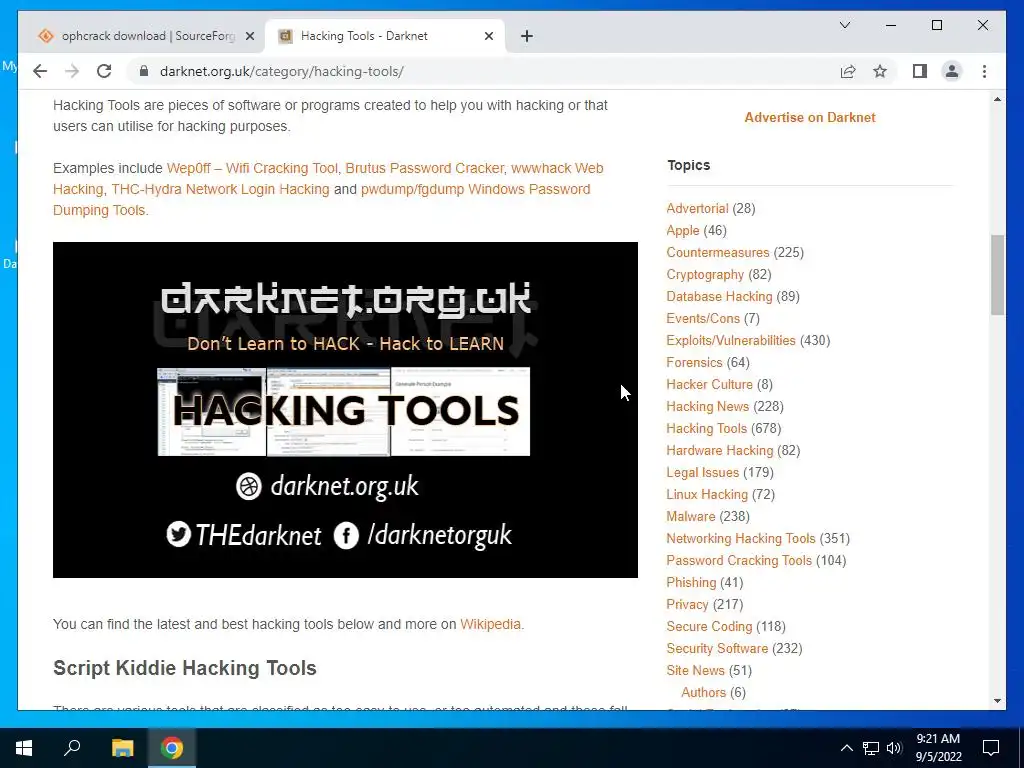Image resolution: width=1024 pixels, height=768 pixels.
Task: Open the Malware topic
Action: 690,516
